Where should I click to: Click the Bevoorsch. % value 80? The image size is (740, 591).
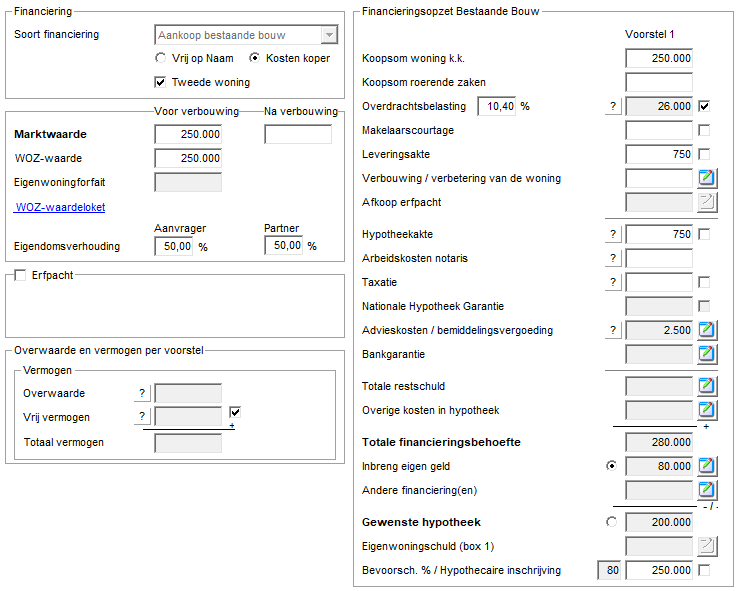point(609,570)
